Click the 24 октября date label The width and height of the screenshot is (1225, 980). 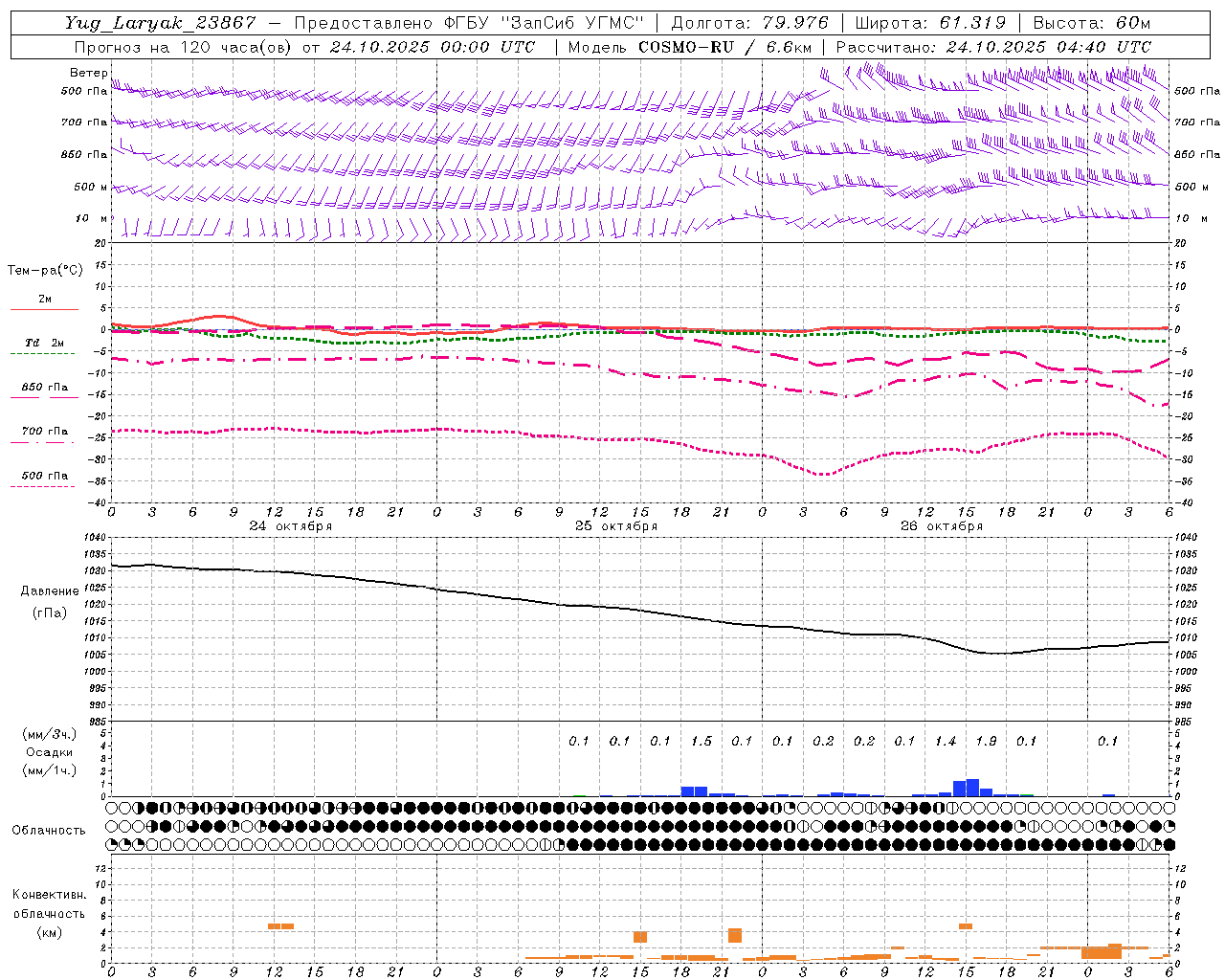(x=290, y=526)
